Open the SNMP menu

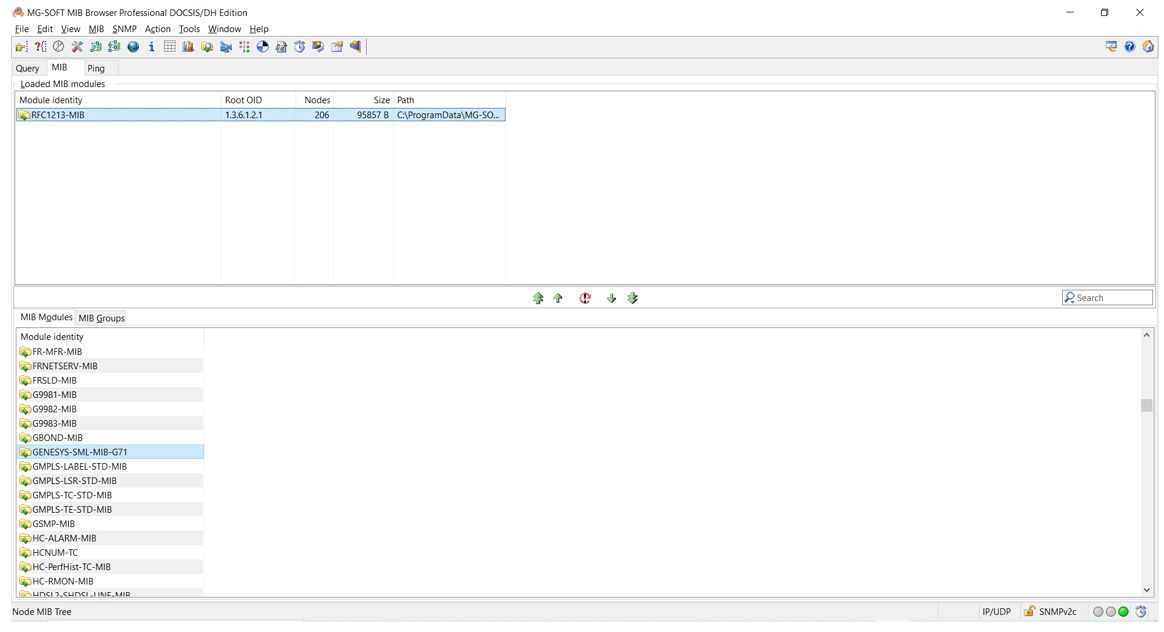coord(124,29)
